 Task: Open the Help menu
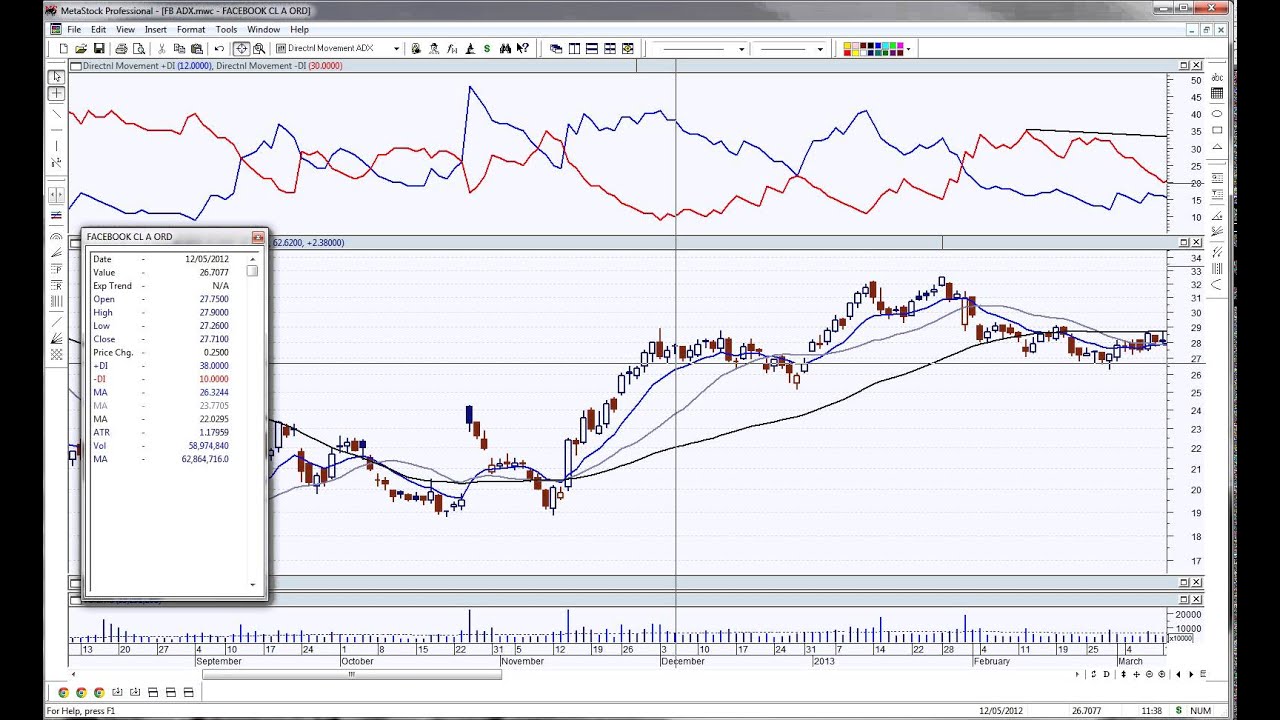[x=299, y=29]
